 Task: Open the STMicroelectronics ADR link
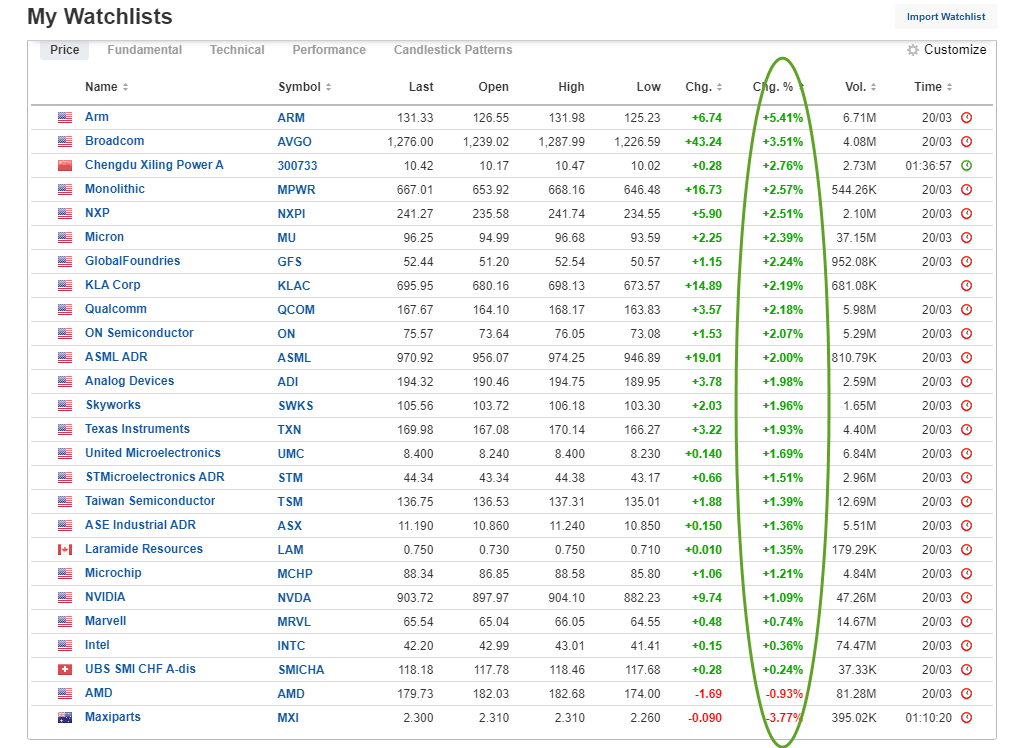click(x=155, y=477)
